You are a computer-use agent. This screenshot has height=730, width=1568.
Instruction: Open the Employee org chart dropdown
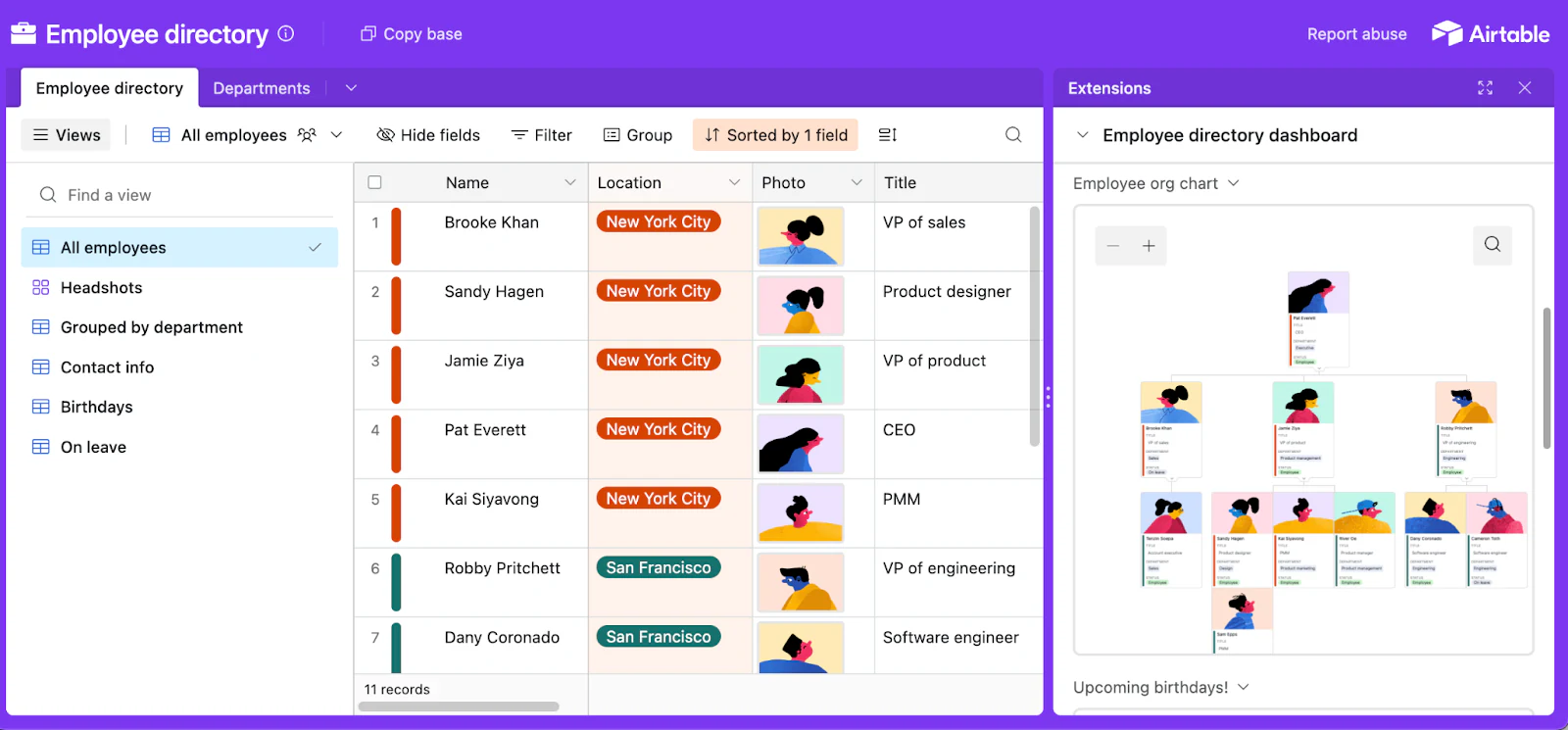pyautogui.click(x=1156, y=183)
